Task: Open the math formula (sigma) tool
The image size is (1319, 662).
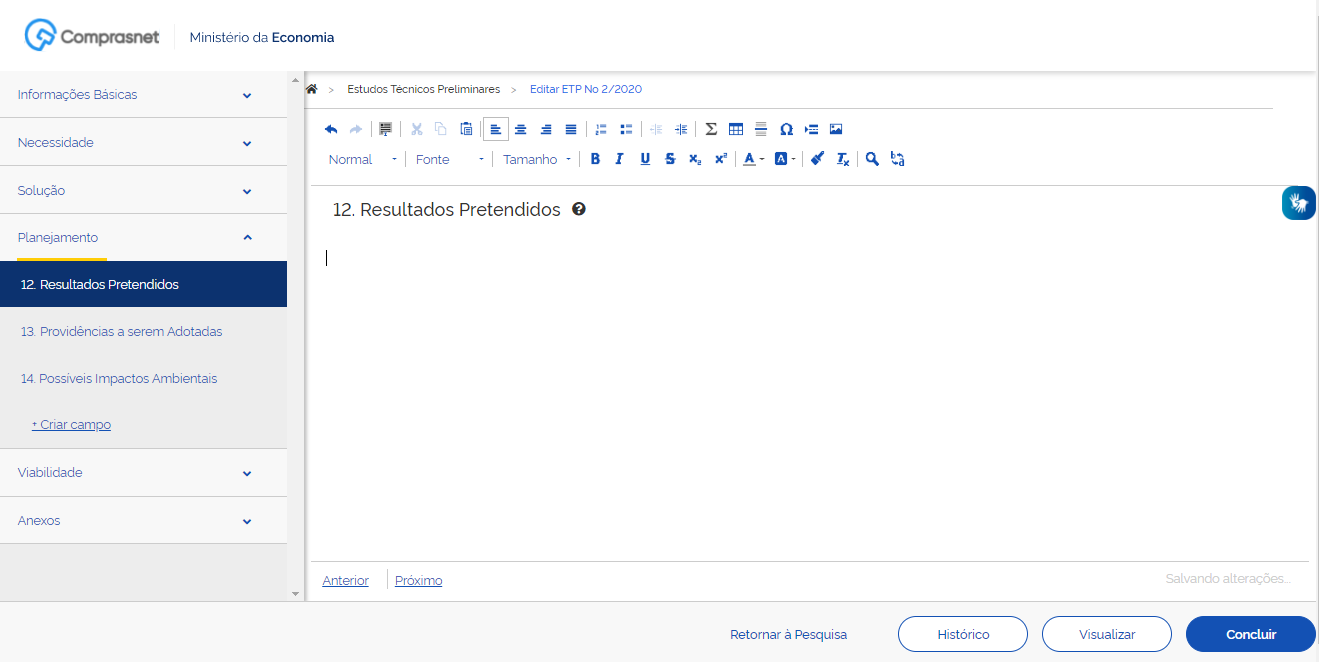Action: tap(711, 129)
